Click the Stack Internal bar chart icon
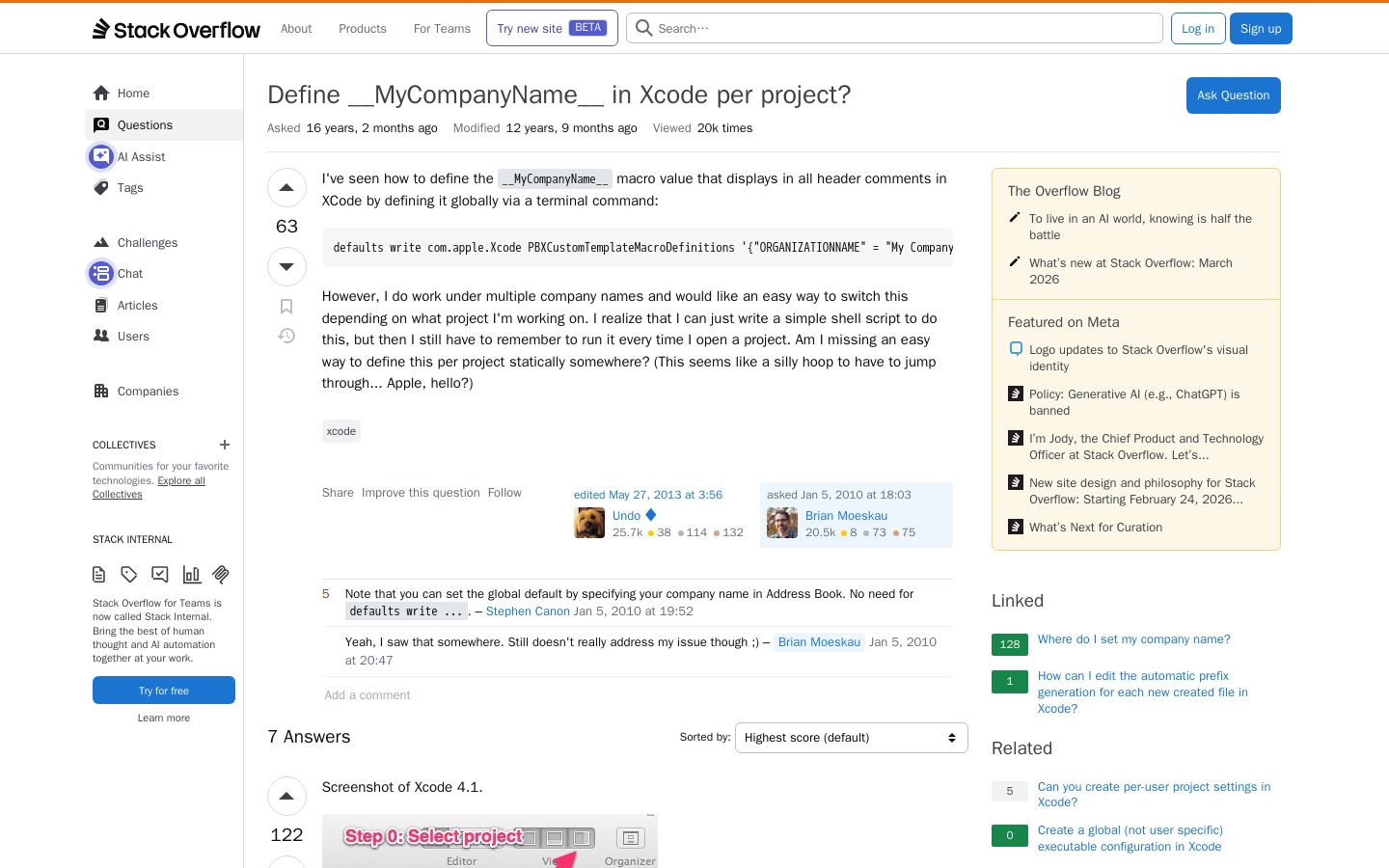 coord(191,575)
